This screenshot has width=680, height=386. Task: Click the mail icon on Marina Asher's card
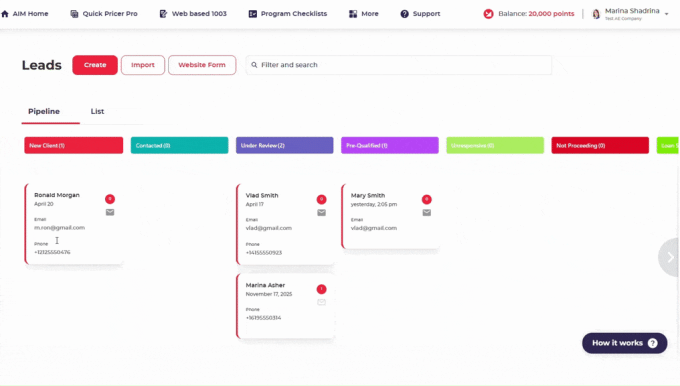click(x=321, y=302)
